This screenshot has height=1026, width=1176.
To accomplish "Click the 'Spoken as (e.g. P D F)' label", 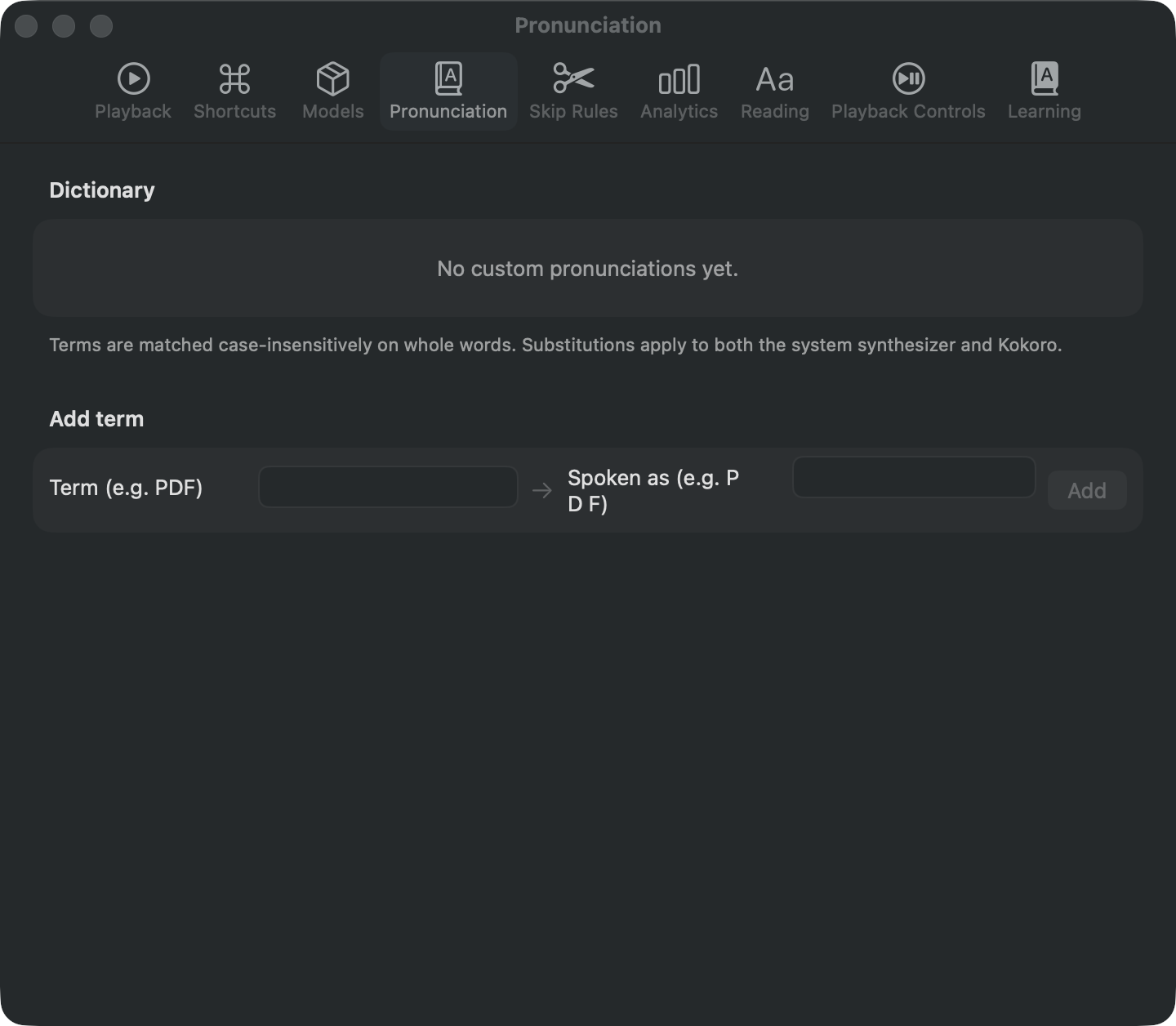I will pyautogui.click(x=653, y=491).
